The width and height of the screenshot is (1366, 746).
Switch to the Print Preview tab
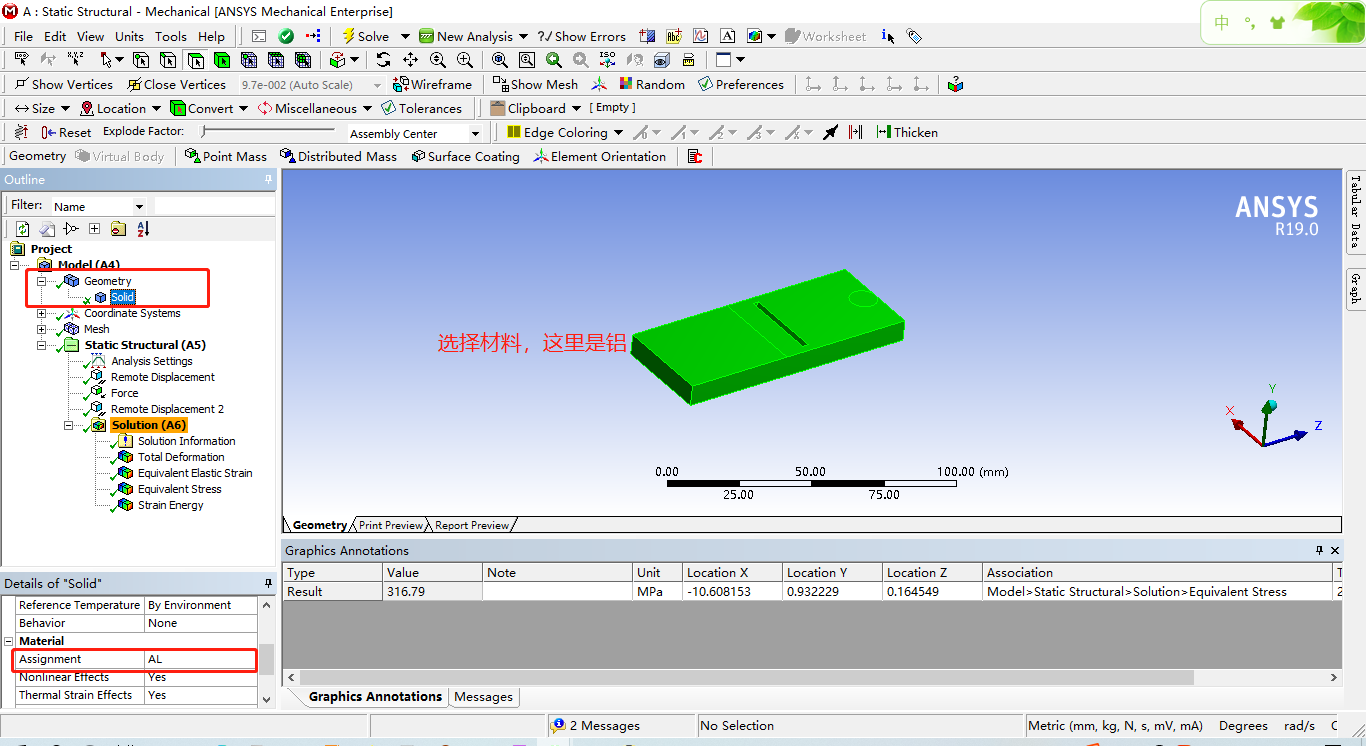(x=390, y=524)
